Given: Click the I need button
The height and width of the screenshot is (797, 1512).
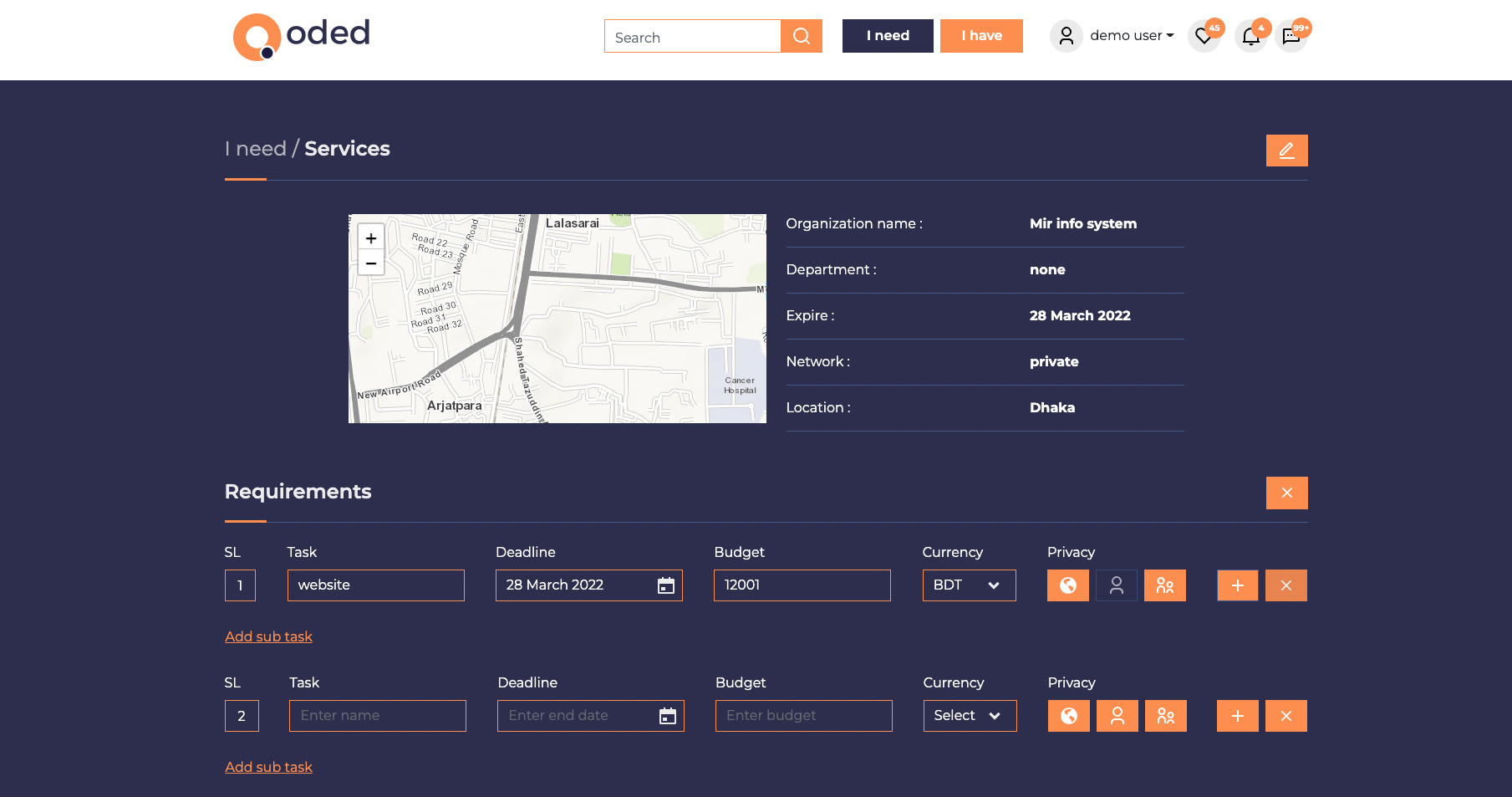Looking at the screenshot, I should pos(888,36).
